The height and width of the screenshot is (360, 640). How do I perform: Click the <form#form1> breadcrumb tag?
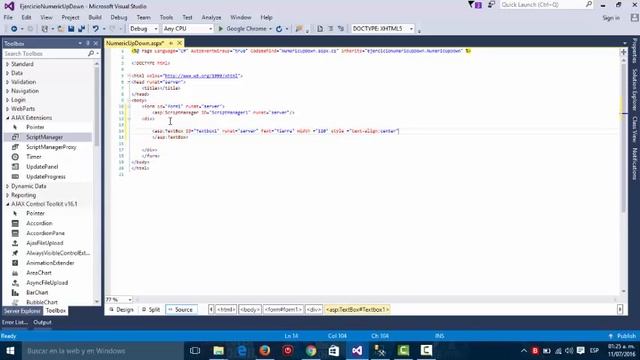[x=283, y=310]
